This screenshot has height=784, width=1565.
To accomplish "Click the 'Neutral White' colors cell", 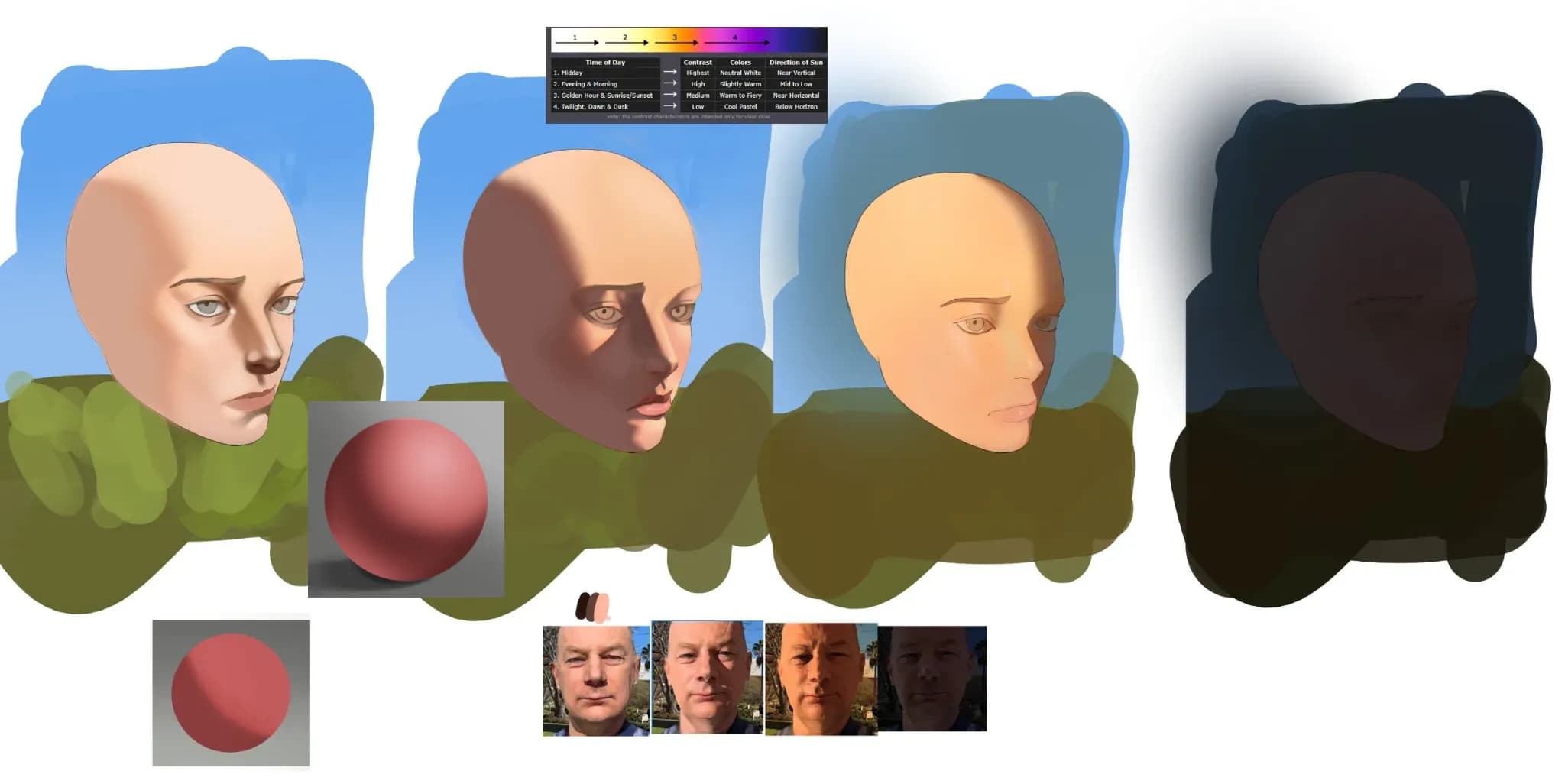I will point(740,73).
